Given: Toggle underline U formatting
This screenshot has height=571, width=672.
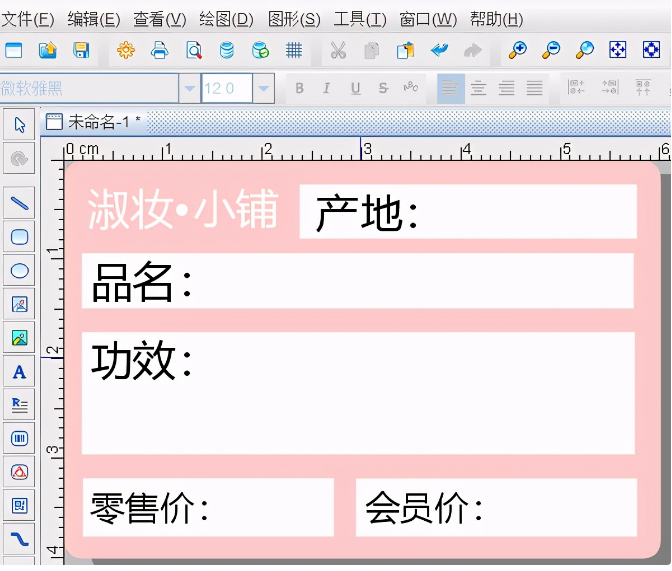Looking at the screenshot, I should click(355, 88).
